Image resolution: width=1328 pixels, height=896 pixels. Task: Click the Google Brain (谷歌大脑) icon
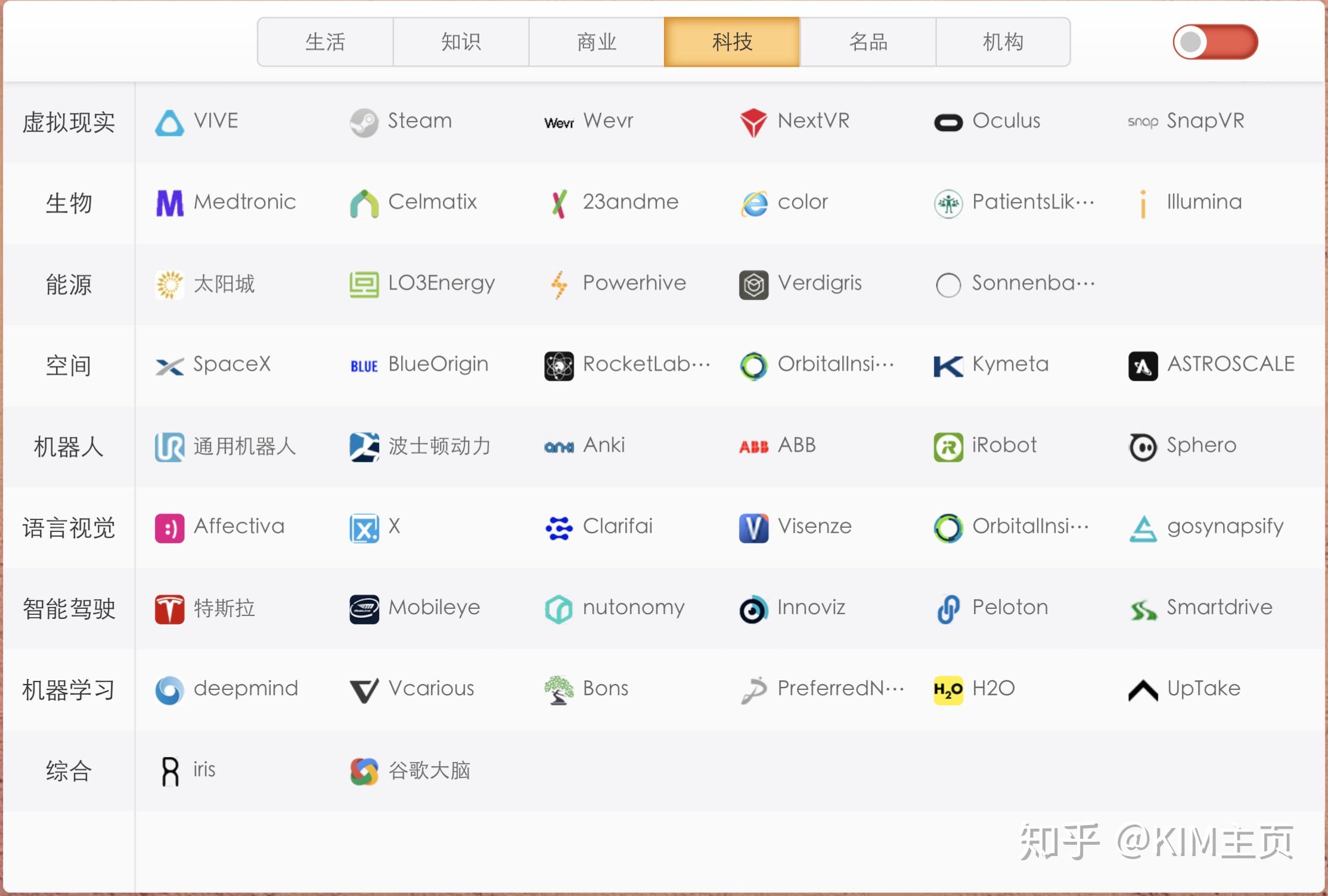point(364,771)
